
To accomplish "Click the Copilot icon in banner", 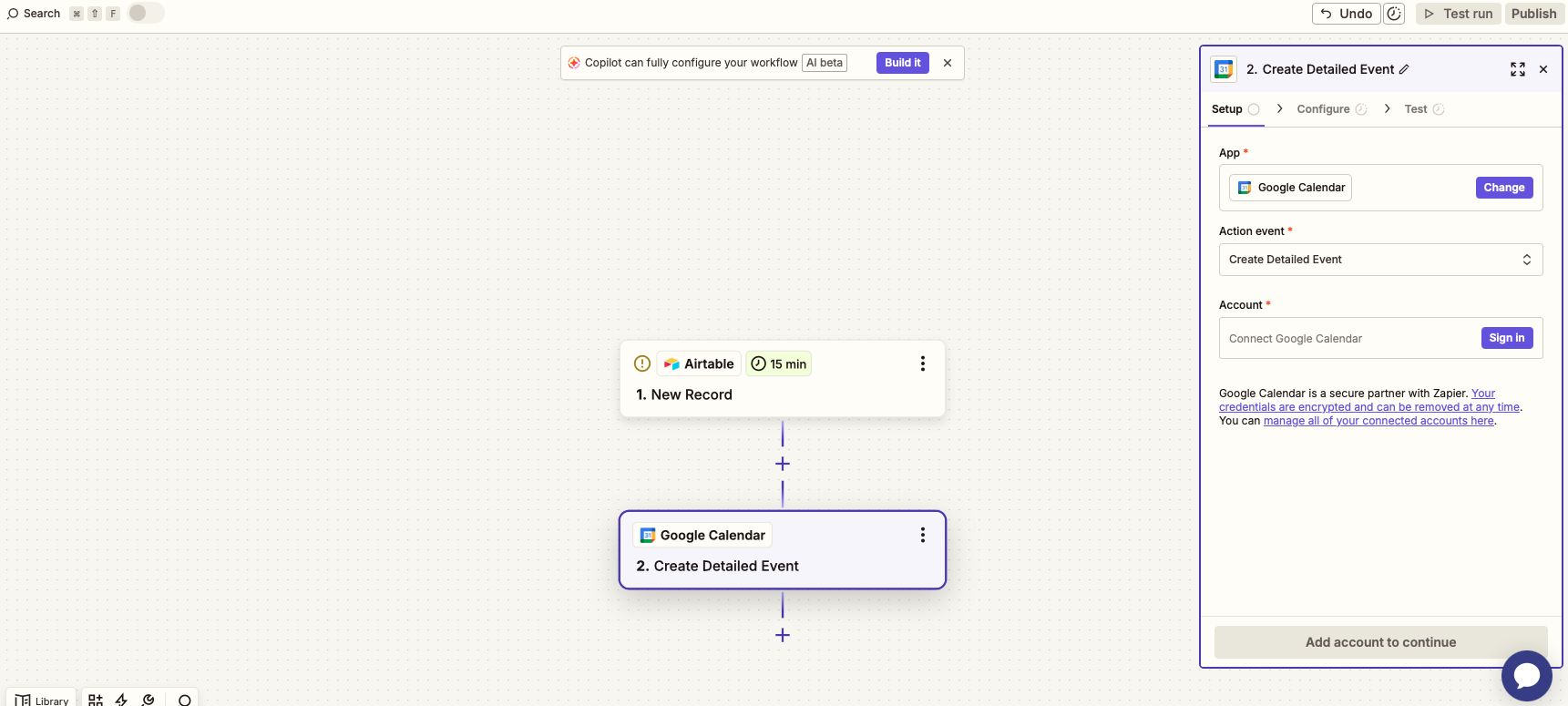I will click(x=574, y=63).
